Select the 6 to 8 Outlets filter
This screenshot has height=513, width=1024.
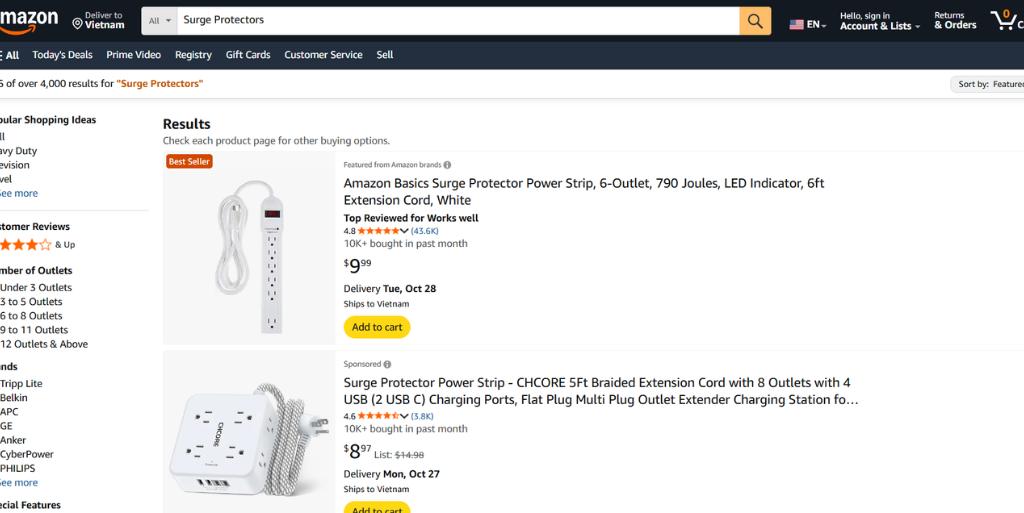tap(31, 316)
